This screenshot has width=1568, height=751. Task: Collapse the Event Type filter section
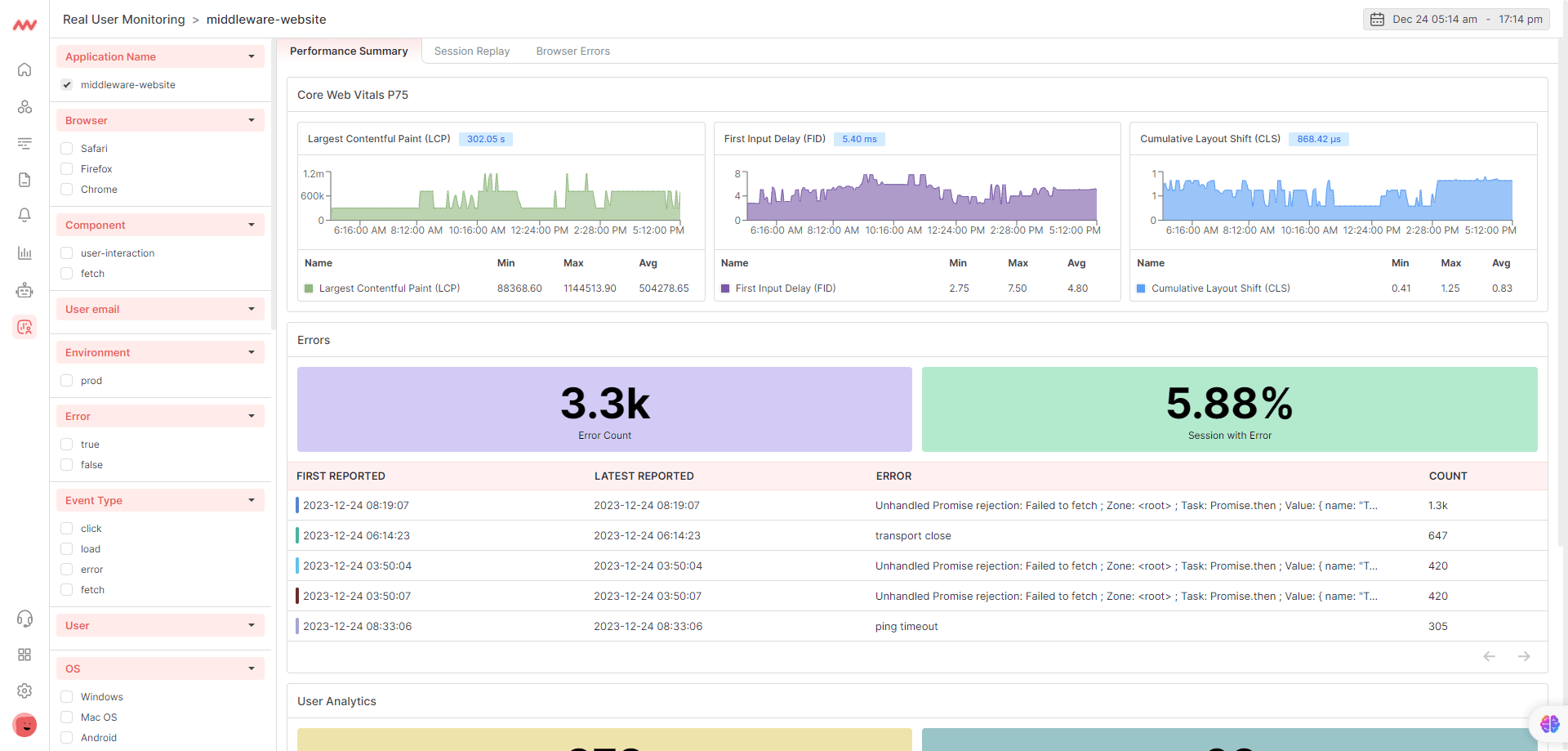pos(251,500)
